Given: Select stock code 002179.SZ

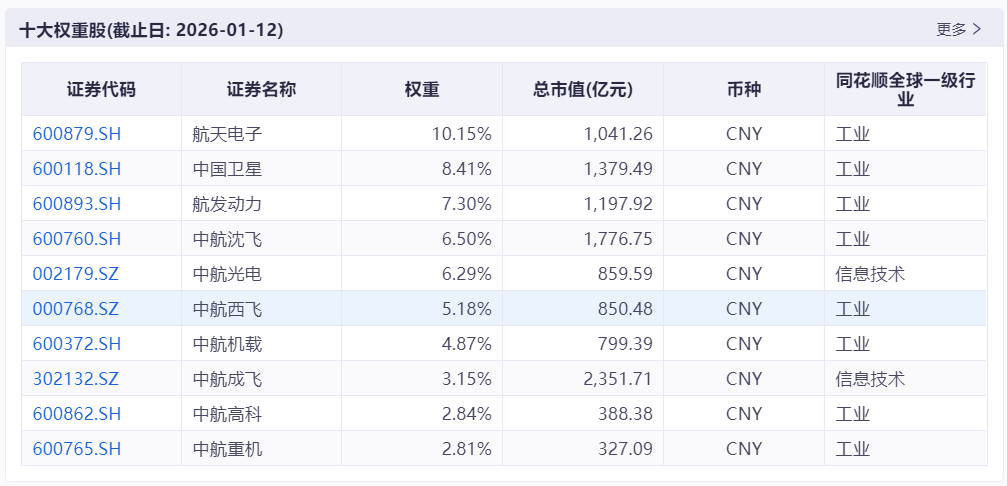Looking at the screenshot, I should click(76, 274).
